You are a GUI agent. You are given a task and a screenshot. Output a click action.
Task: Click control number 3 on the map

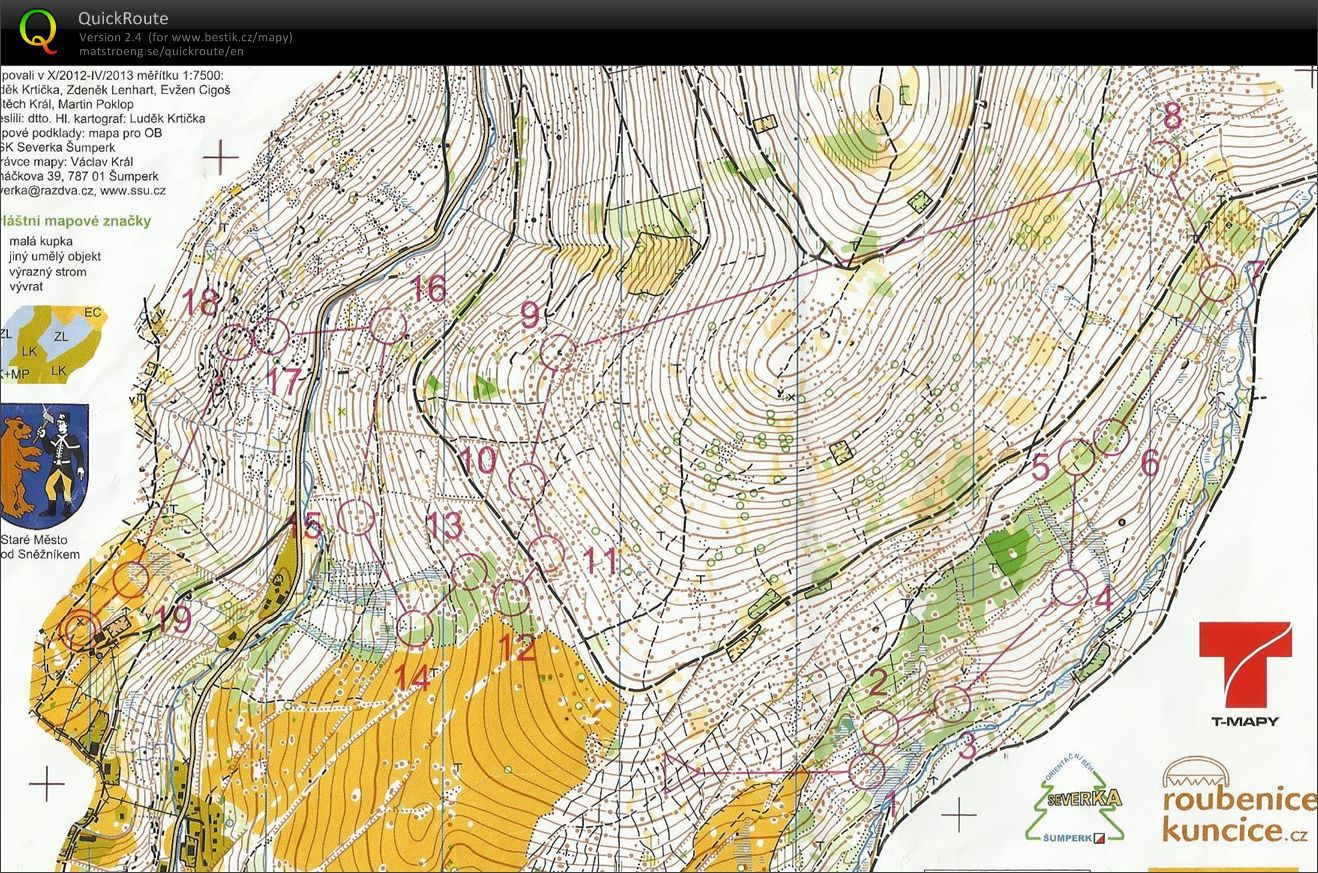967,745
